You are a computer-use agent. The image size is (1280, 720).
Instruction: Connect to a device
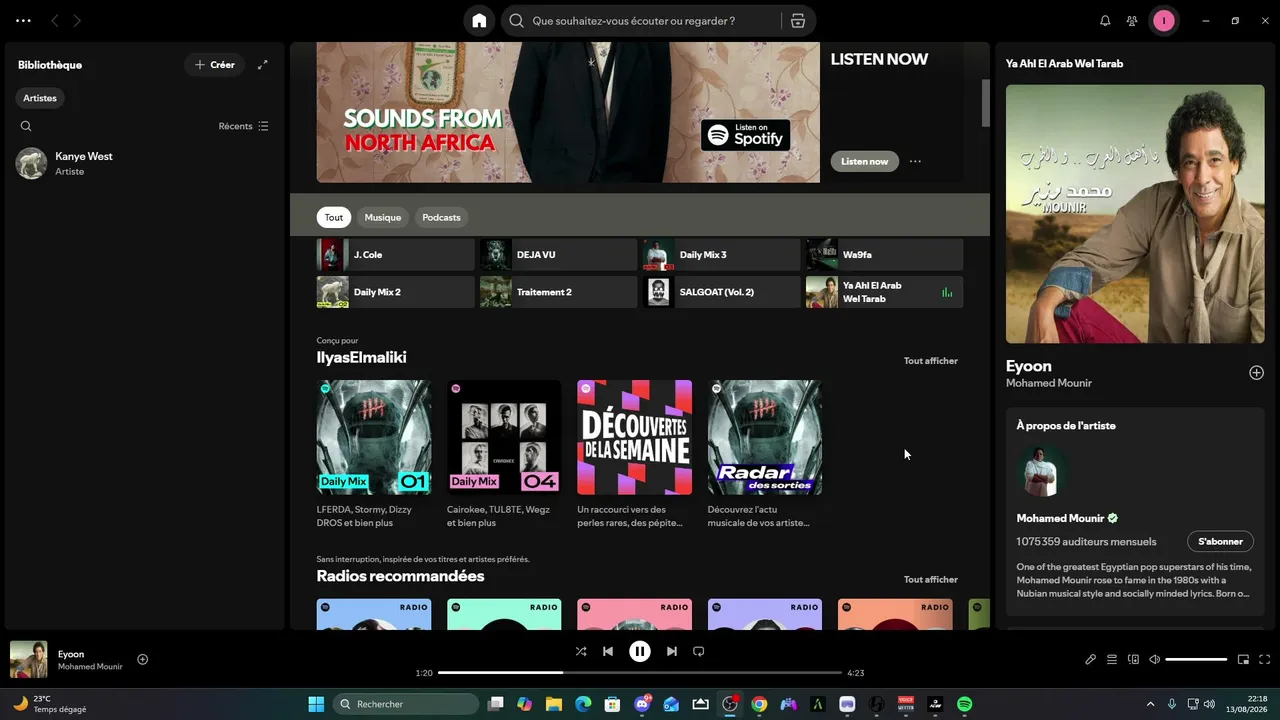[x=1133, y=659]
